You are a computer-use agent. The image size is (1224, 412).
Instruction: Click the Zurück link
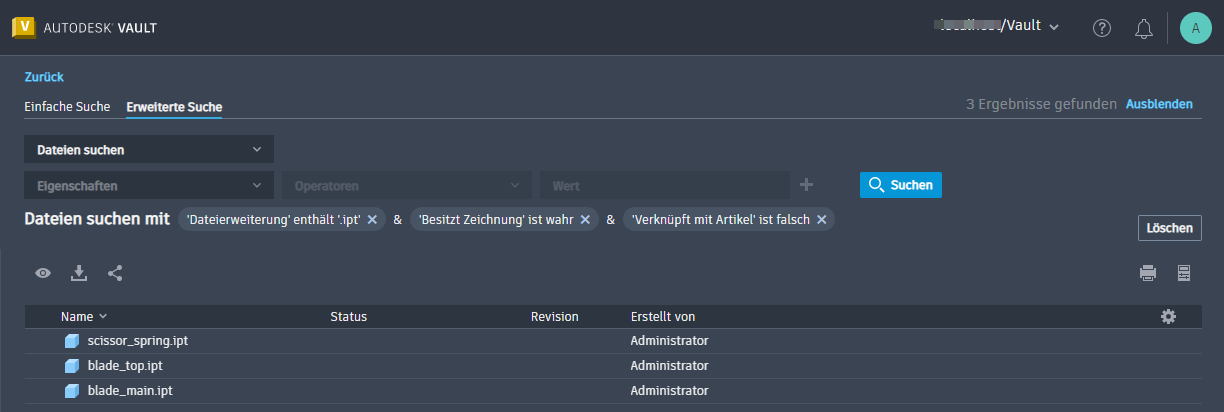pyautogui.click(x=44, y=76)
